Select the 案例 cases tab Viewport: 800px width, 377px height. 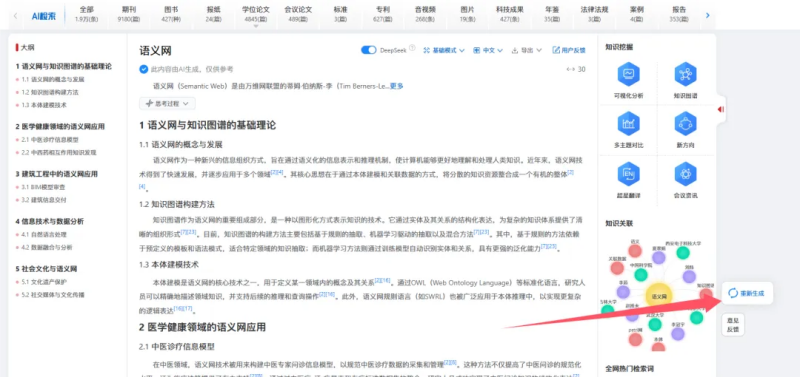636,14
